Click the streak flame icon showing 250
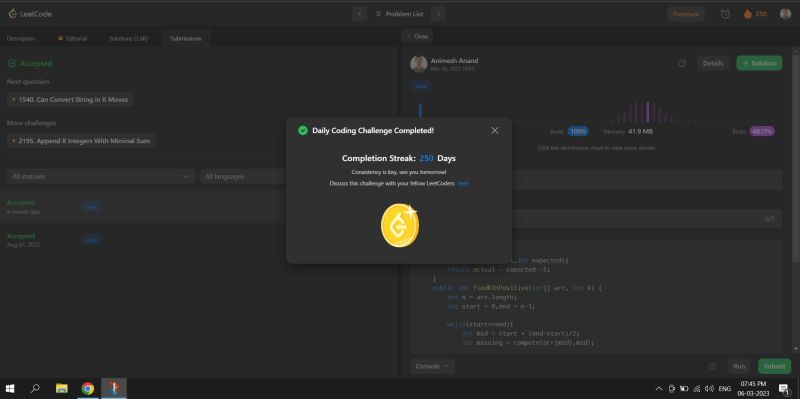 tap(755, 14)
